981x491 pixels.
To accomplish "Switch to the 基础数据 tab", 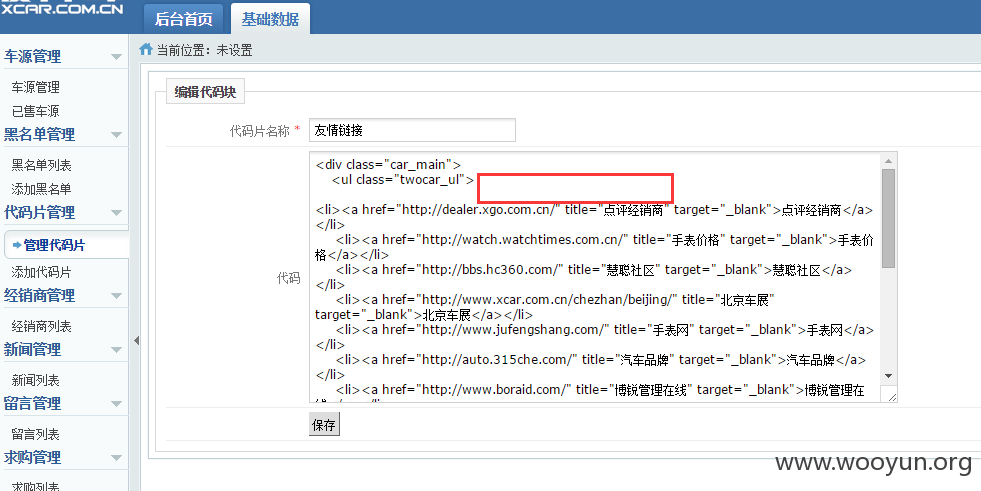I will 270,18.
